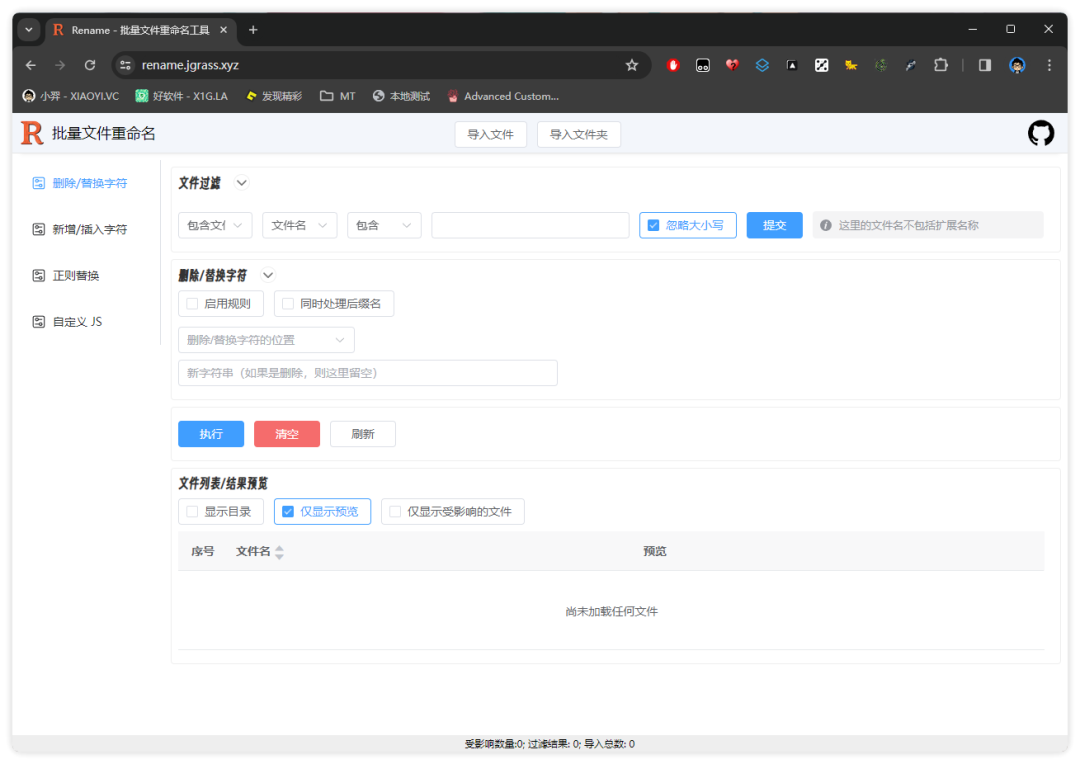Open the browser extensions puzzle icon

click(x=940, y=65)
